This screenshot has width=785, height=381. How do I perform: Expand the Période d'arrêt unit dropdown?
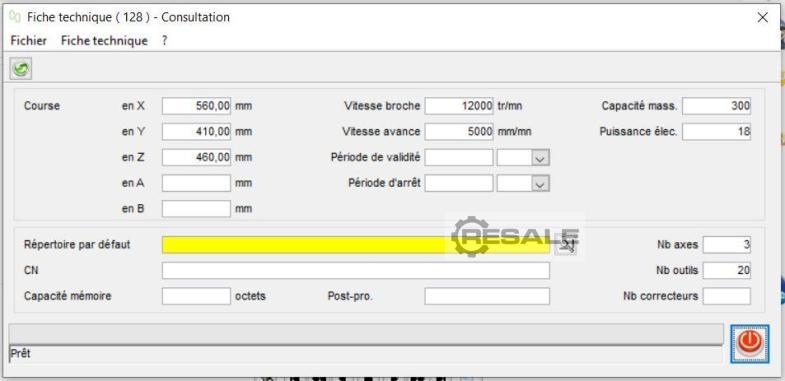pos(539,183)
